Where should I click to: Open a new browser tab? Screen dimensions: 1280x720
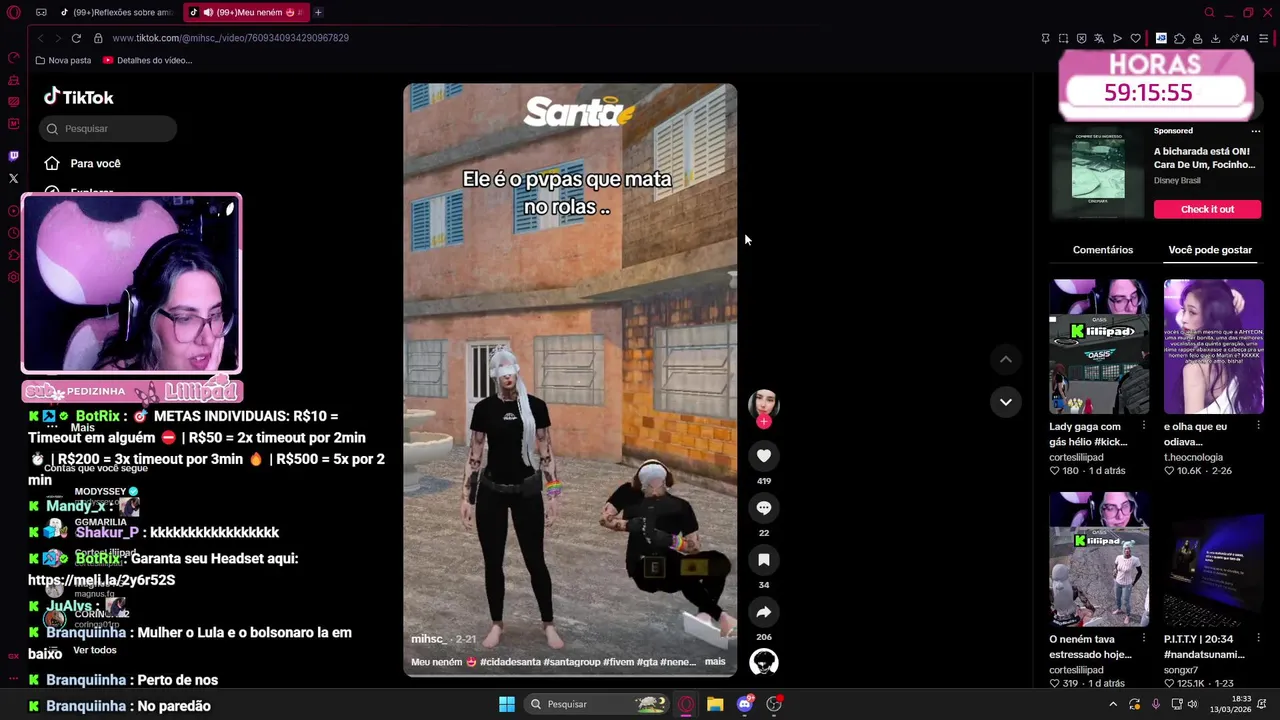[x=318, y=12]
